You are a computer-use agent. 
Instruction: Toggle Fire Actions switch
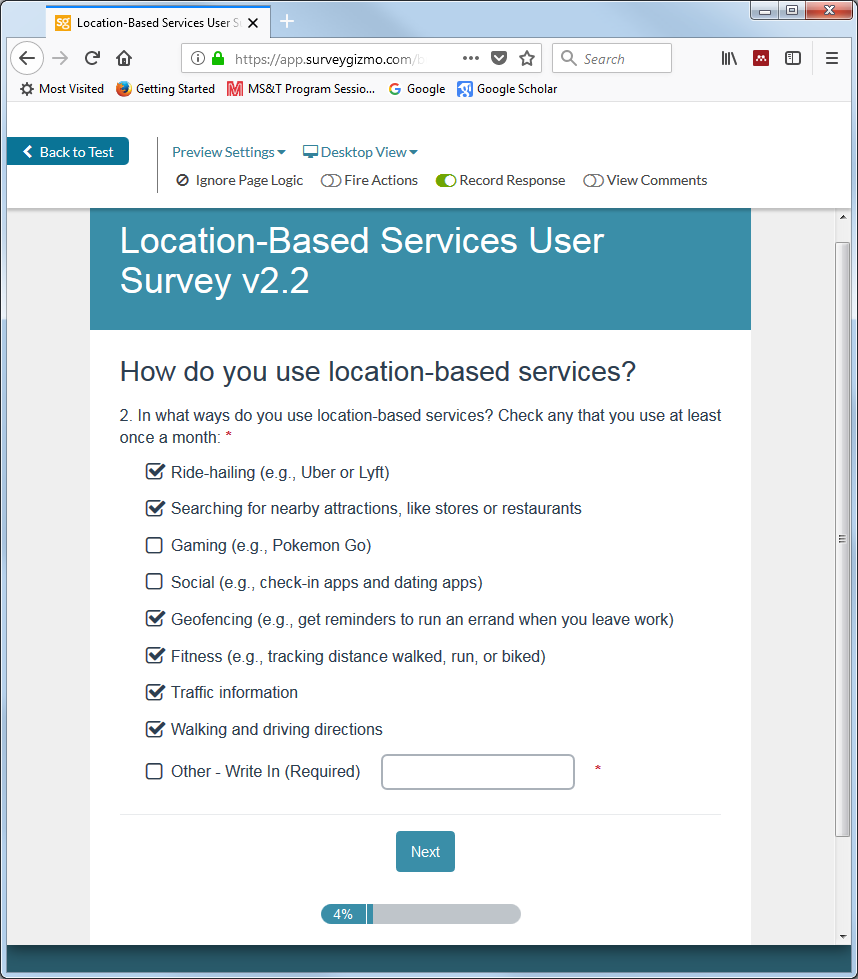(331, 180)
